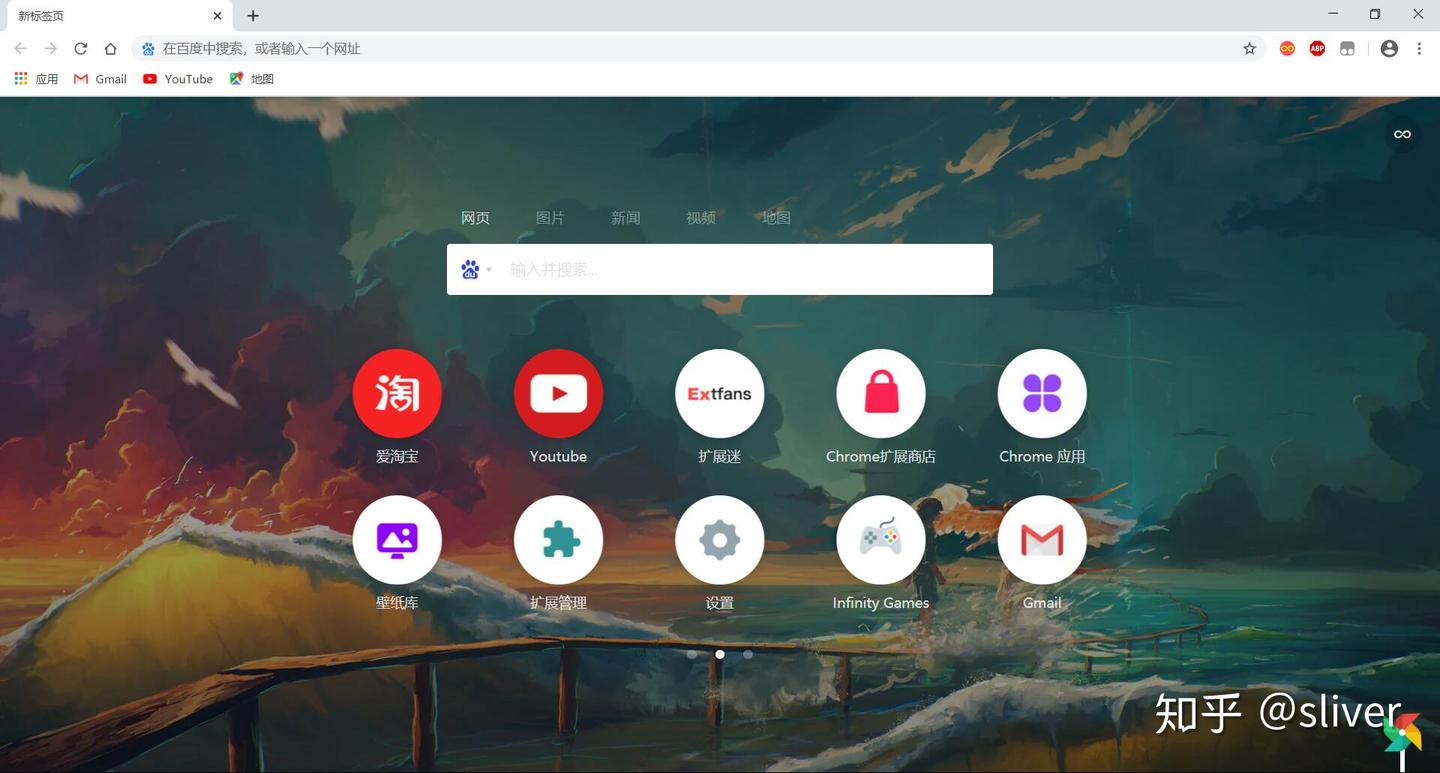Open Chrome's three-dot menu

click(x=1419, y=48)
